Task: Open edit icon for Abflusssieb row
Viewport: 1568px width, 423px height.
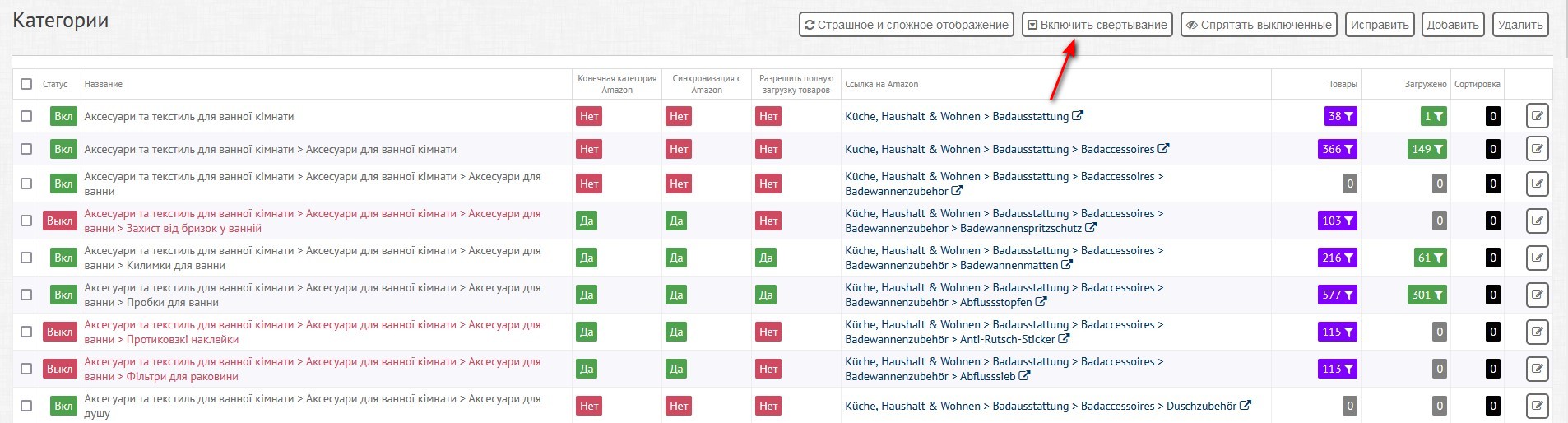Action: (x=1537, y=369)
